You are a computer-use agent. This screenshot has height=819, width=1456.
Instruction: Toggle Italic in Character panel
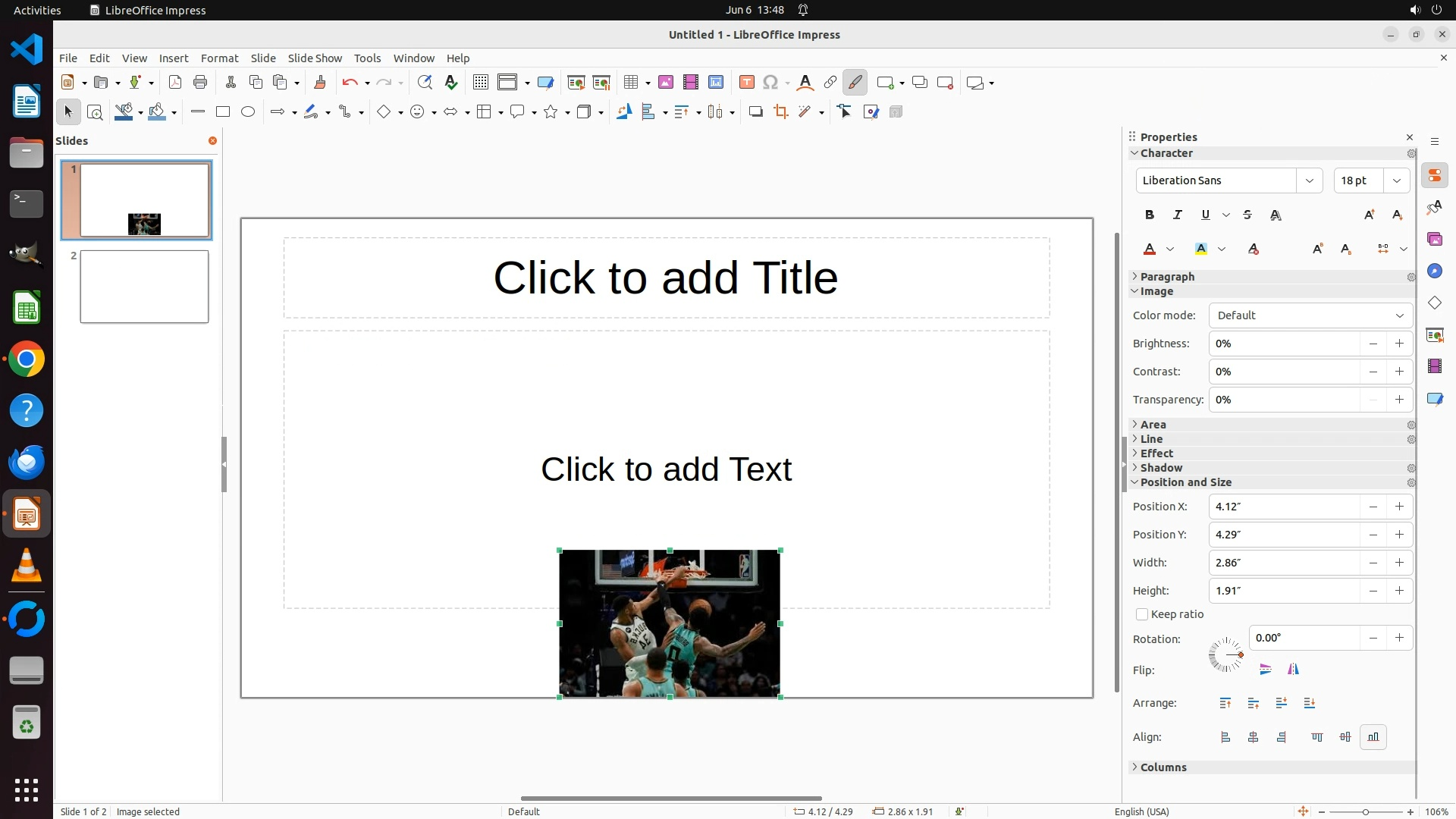[x=1178, y=215]
